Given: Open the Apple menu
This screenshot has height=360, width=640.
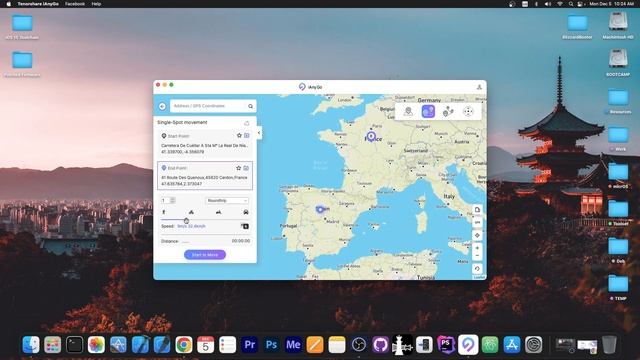Looking at the screenshot, I should [x=8, y=4].
